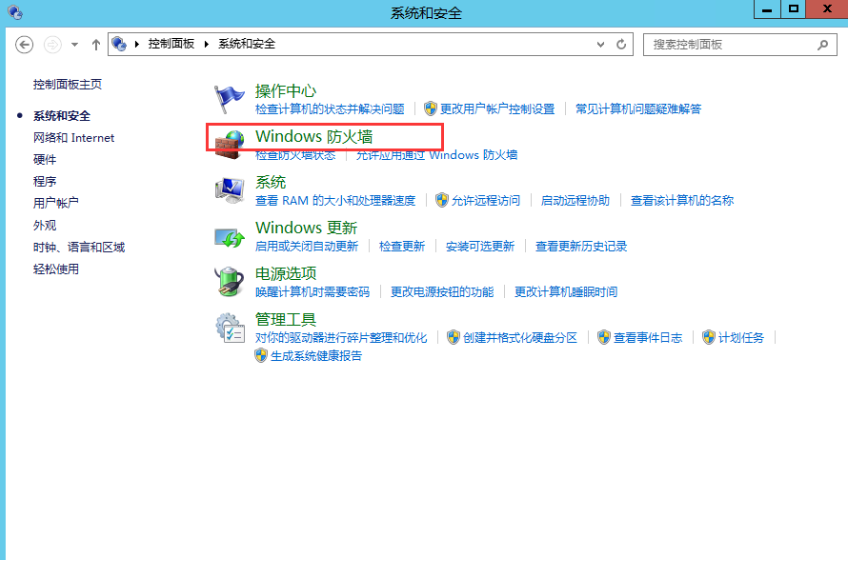Select 网络和 Internet in the sidebar
The image size is (856, 561).
(x=74, y=138)
